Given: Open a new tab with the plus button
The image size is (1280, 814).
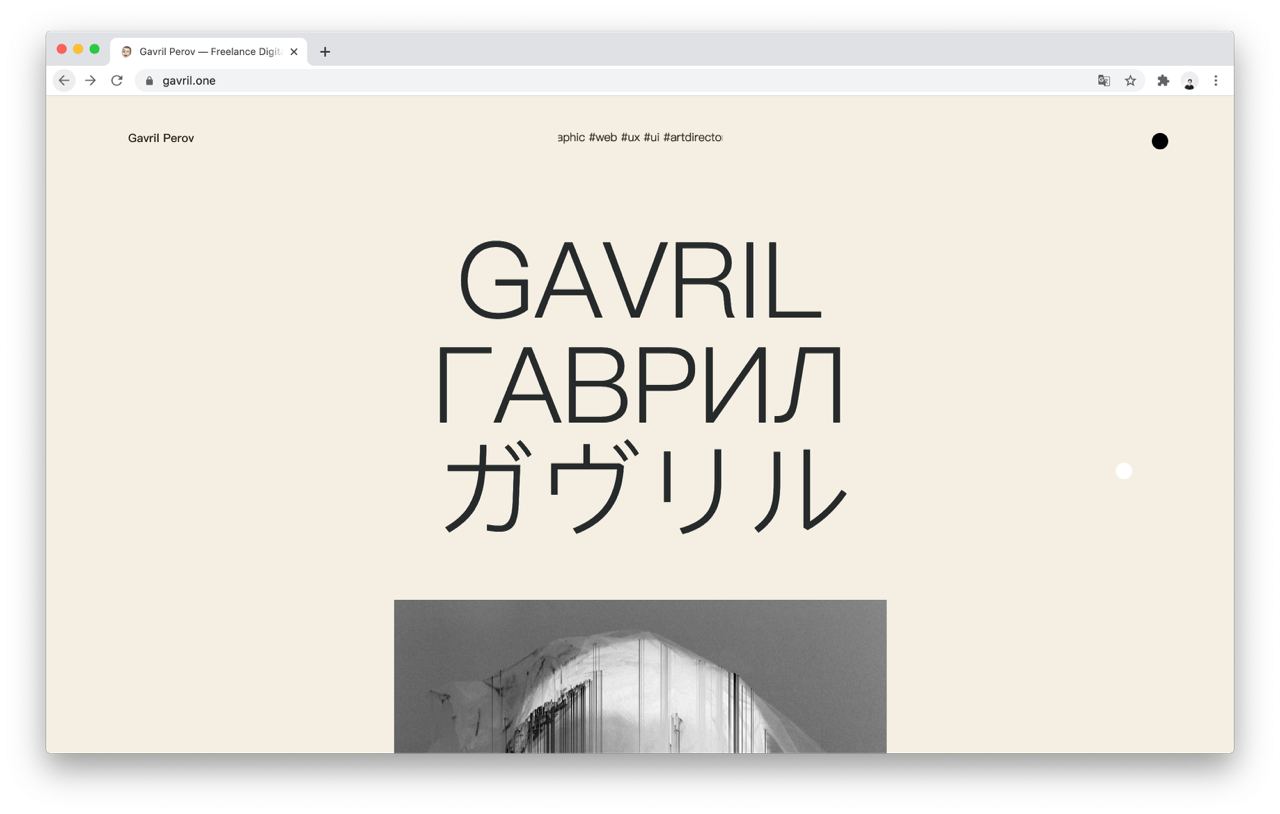Looking at the screenshot, I should click(x=325, y=52).
